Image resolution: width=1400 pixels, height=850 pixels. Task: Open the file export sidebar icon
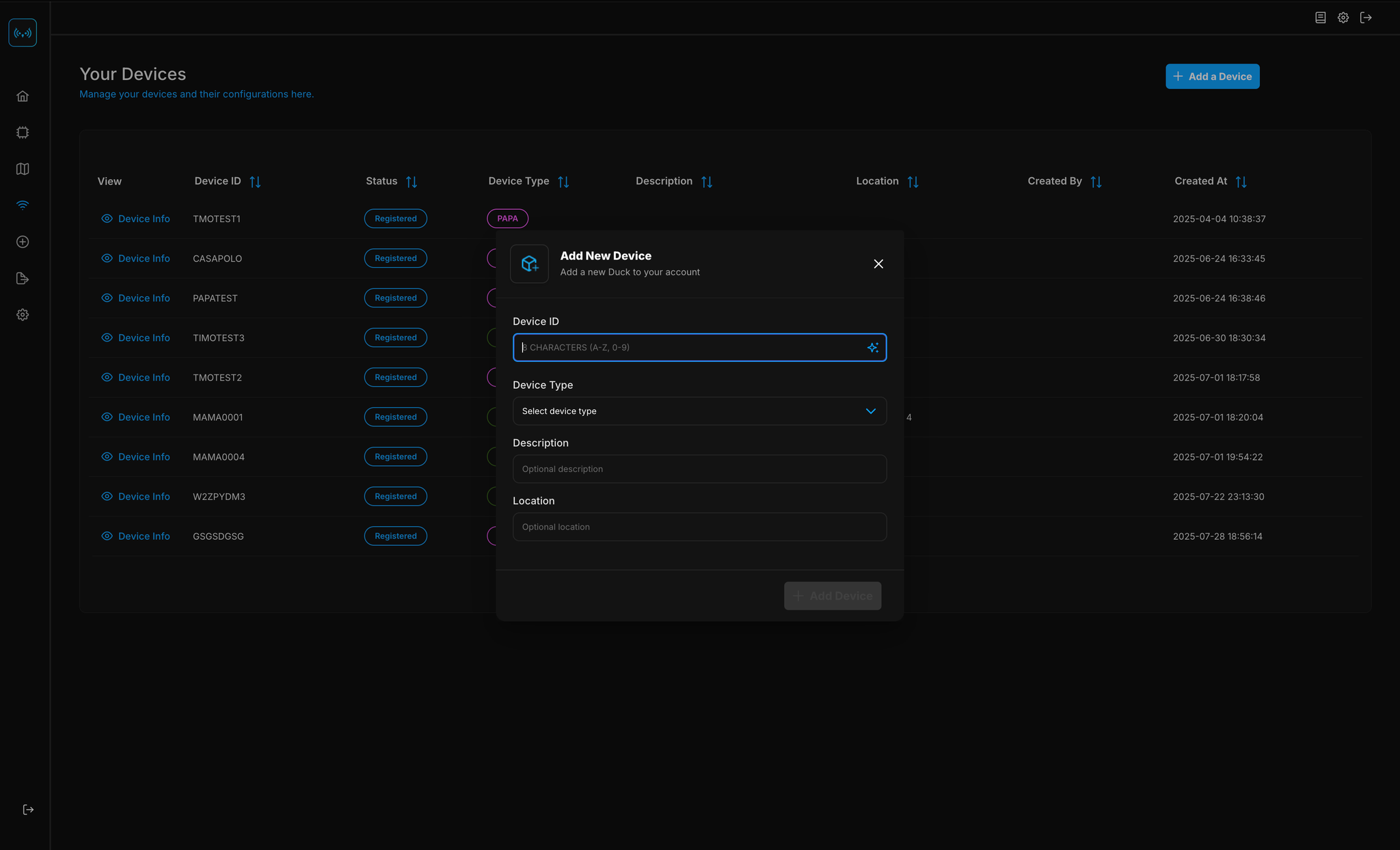[x=23, y=278]
